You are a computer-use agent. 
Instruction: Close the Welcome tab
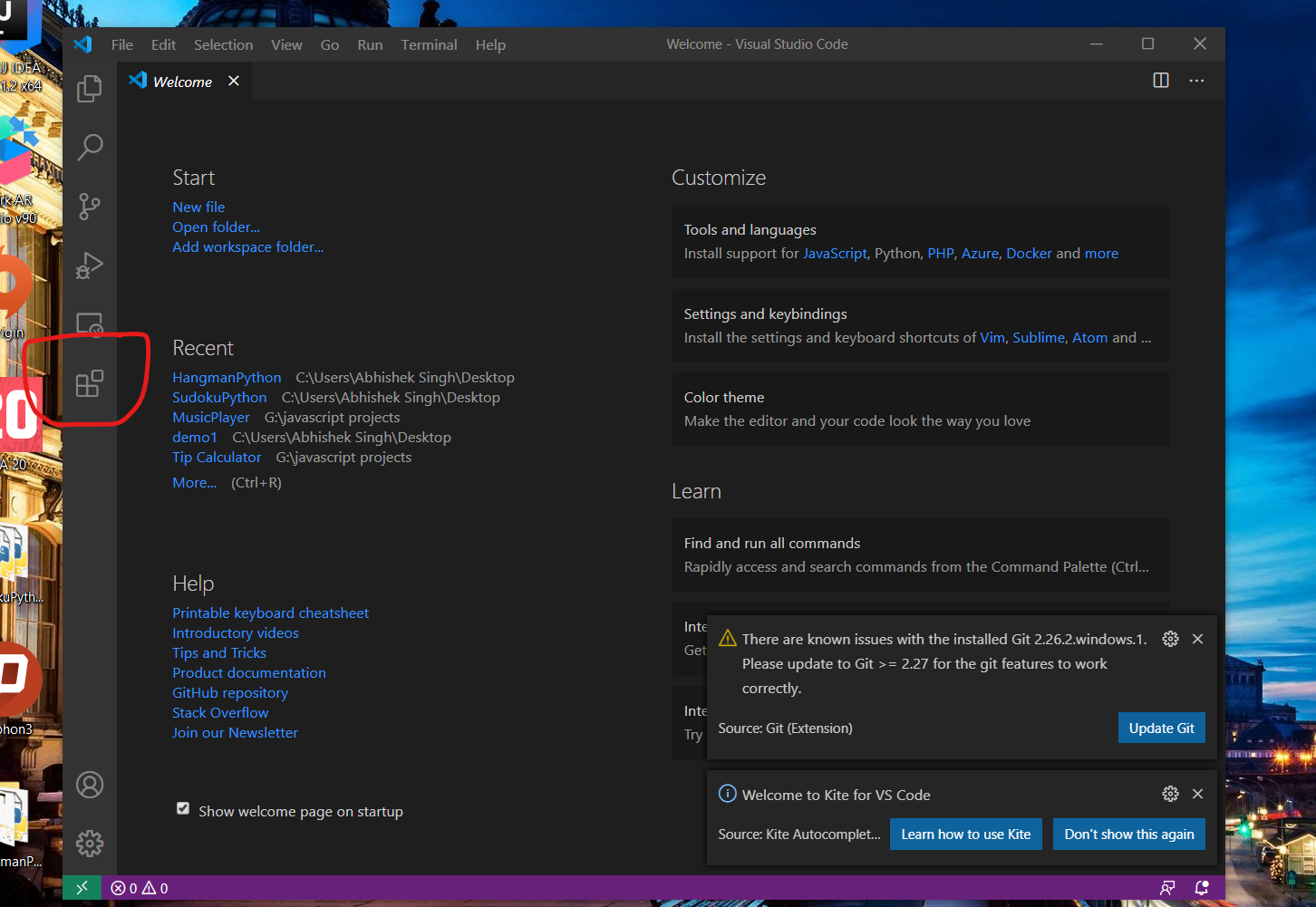234,81
